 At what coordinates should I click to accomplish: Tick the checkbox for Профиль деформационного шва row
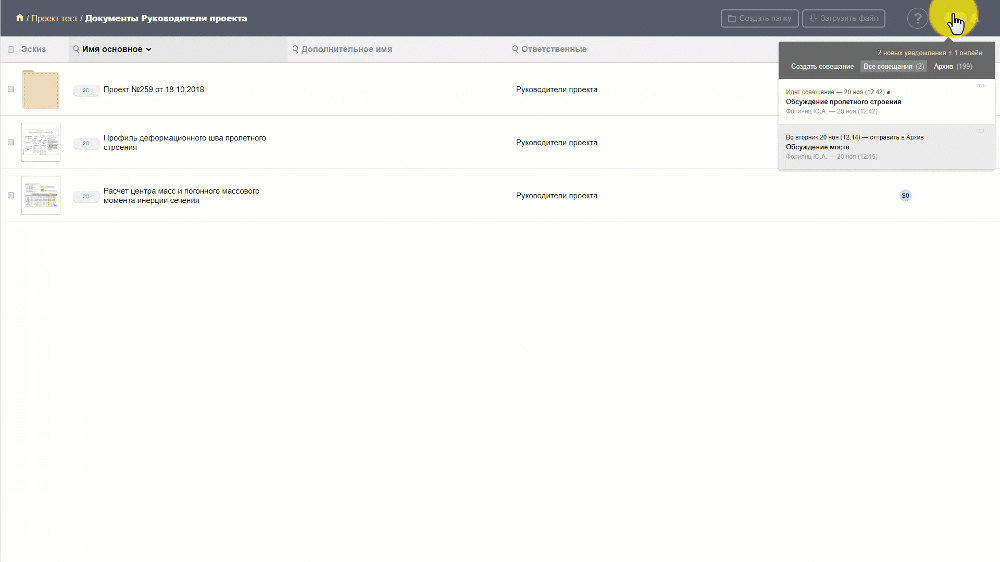tap(11, 142)
